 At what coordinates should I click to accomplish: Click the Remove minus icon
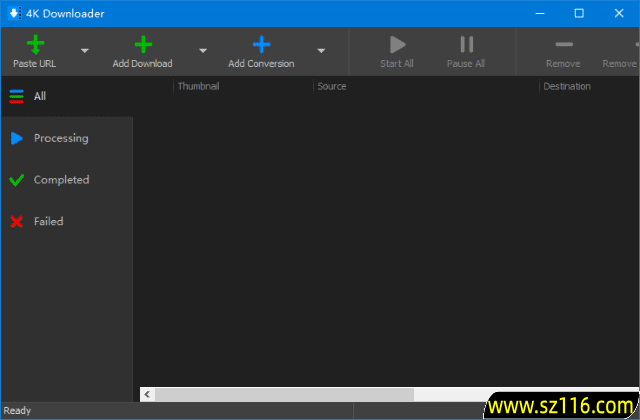pos(563,44)
